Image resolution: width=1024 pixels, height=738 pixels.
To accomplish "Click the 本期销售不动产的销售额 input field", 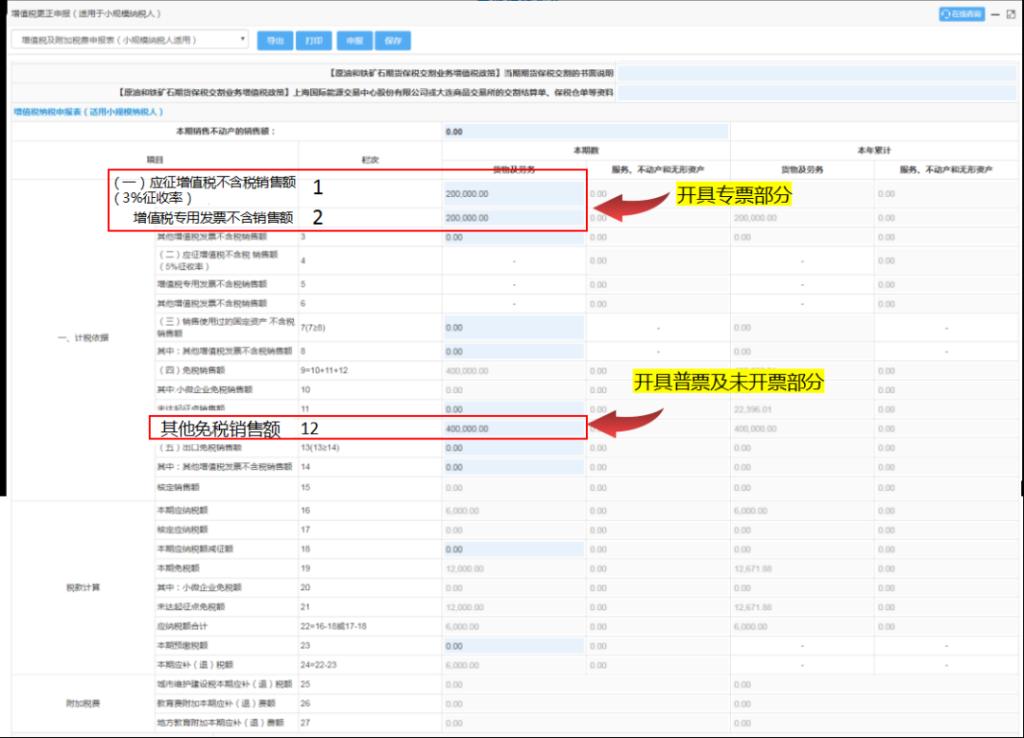I will pos(585,131).
